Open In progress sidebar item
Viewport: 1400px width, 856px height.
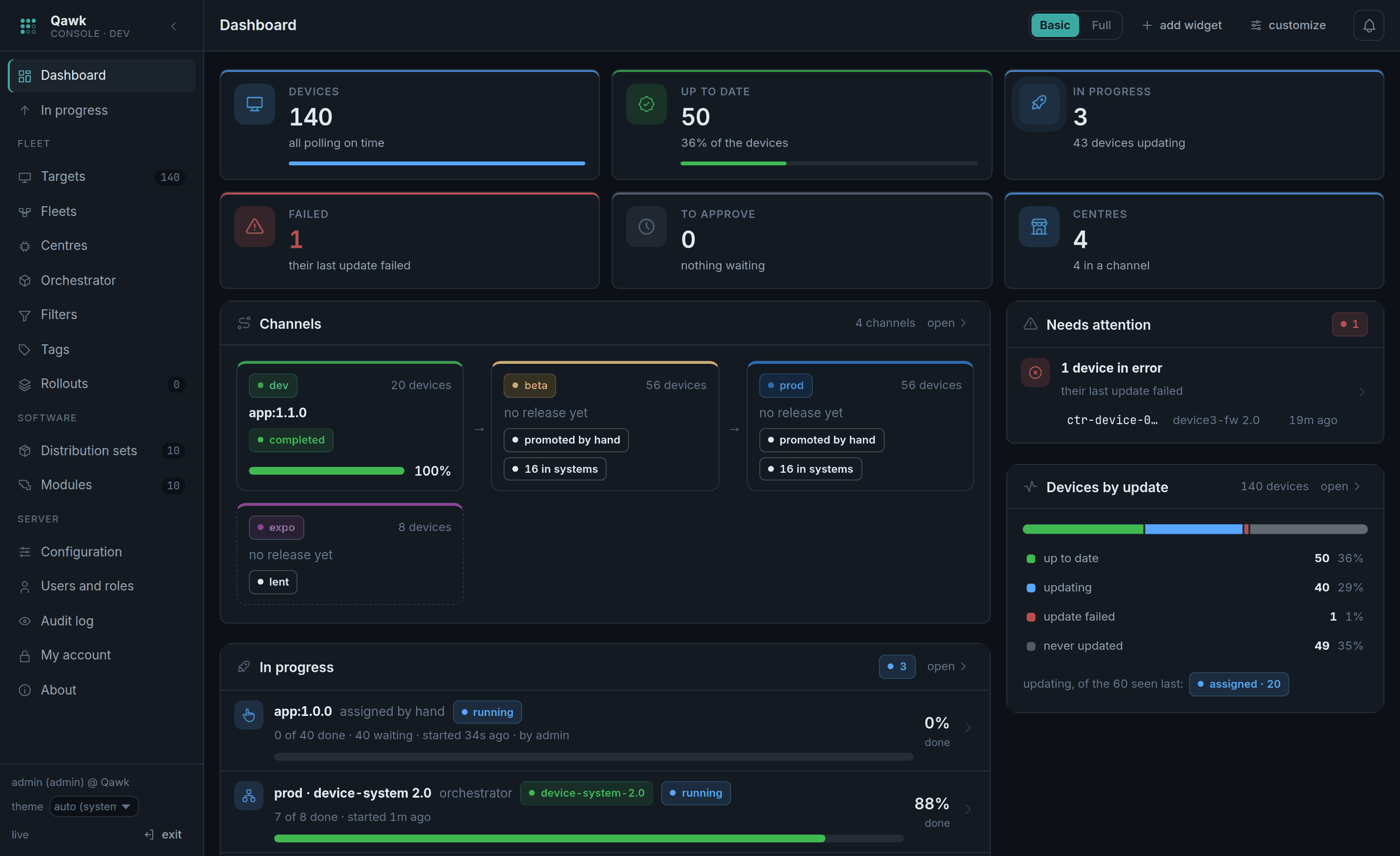(x=102, y=110)
